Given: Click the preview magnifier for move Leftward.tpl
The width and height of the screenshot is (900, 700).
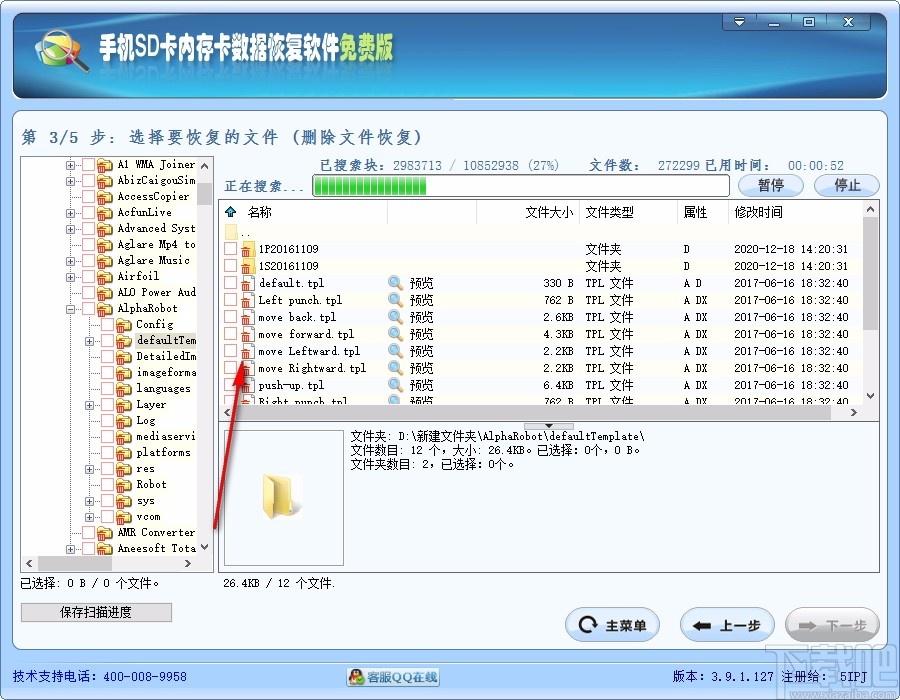Looking at the screenshot, I should coord(395,351).
